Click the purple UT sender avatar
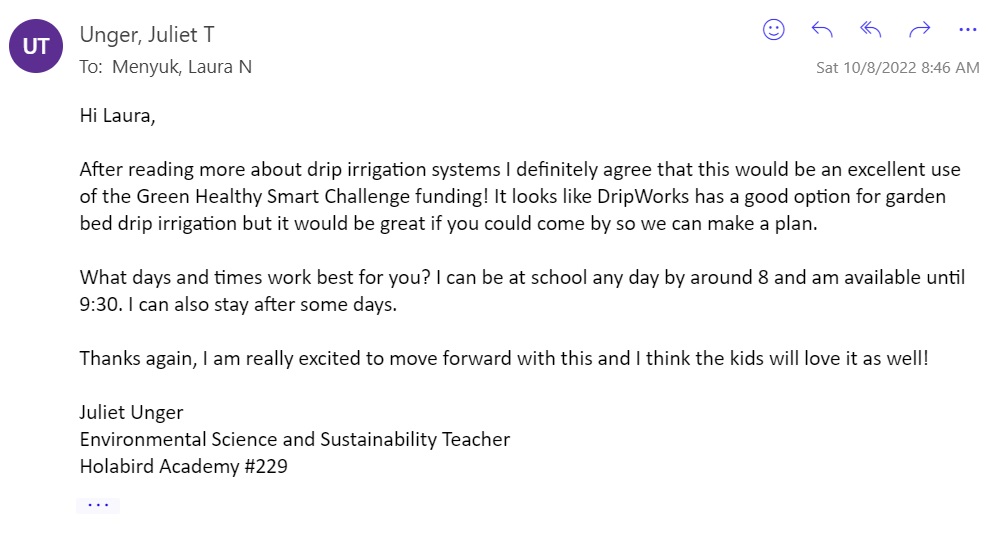The width and height of the screenshot is (1001, 535). (37, 46)
